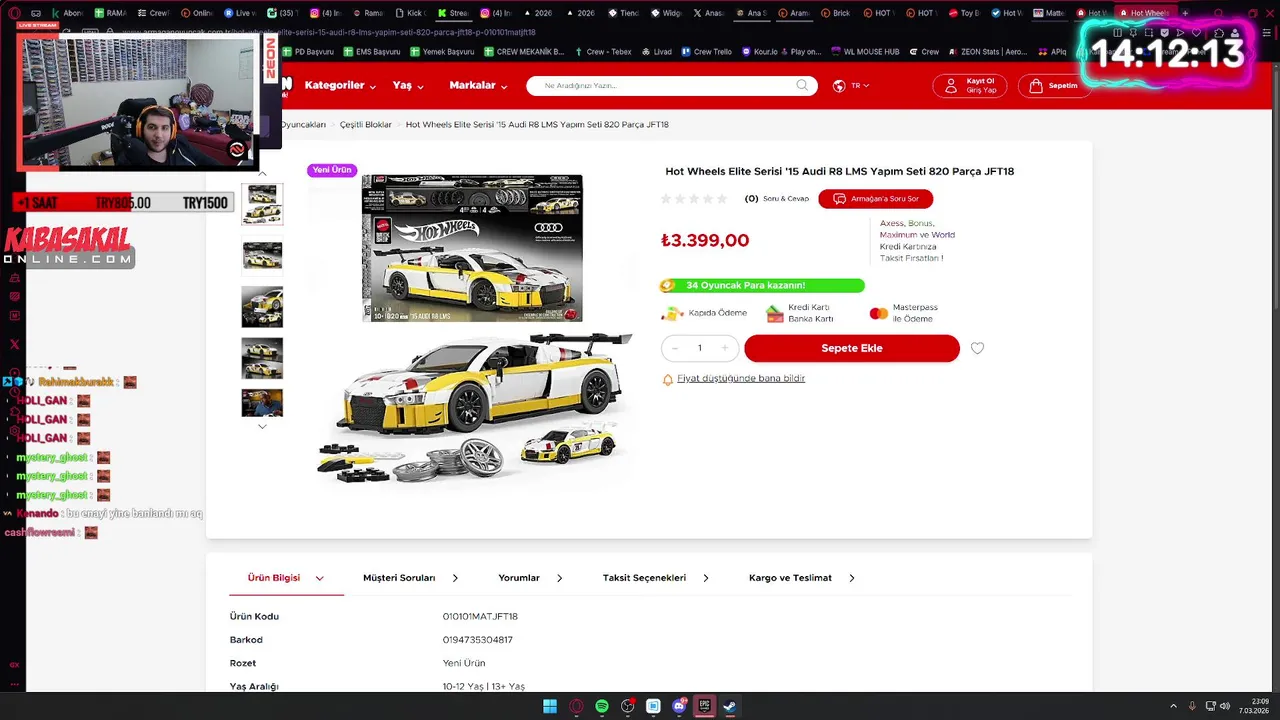The width and height of the screenshot is (1280, 720).
Task: Click the Sepetim shopping bag icon
Action: click(x=1036, y=86)
